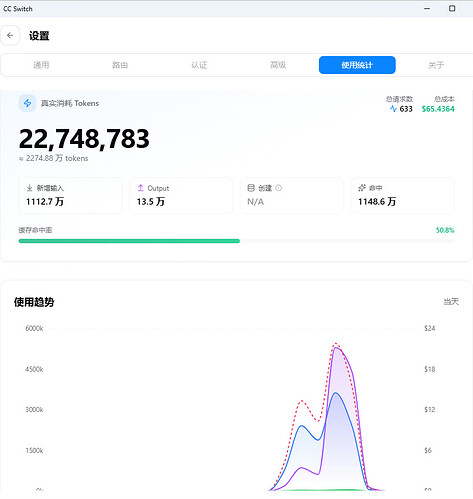Select the 认证 tab
Screen dimensions: 473x499
click(x=199, y=65)
